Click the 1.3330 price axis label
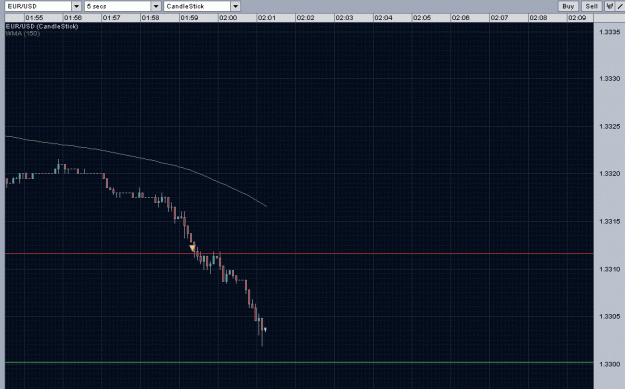Image resolution: width=625 pixels, height=389 pixels. pyautogui.click(x=610, y=79)
